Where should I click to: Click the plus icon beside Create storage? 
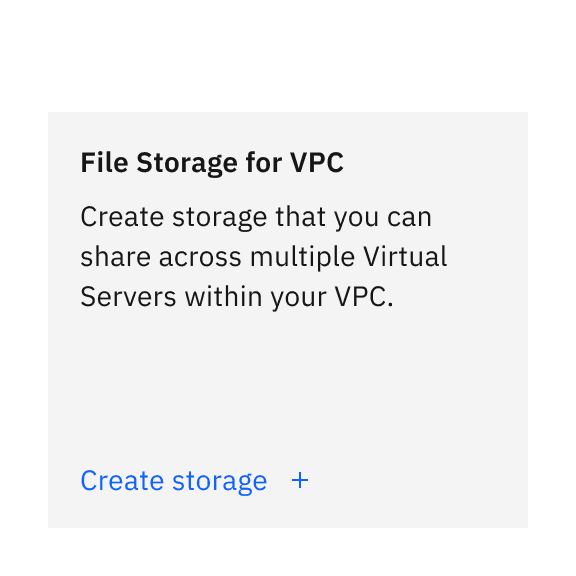click(x=300, y=480)
